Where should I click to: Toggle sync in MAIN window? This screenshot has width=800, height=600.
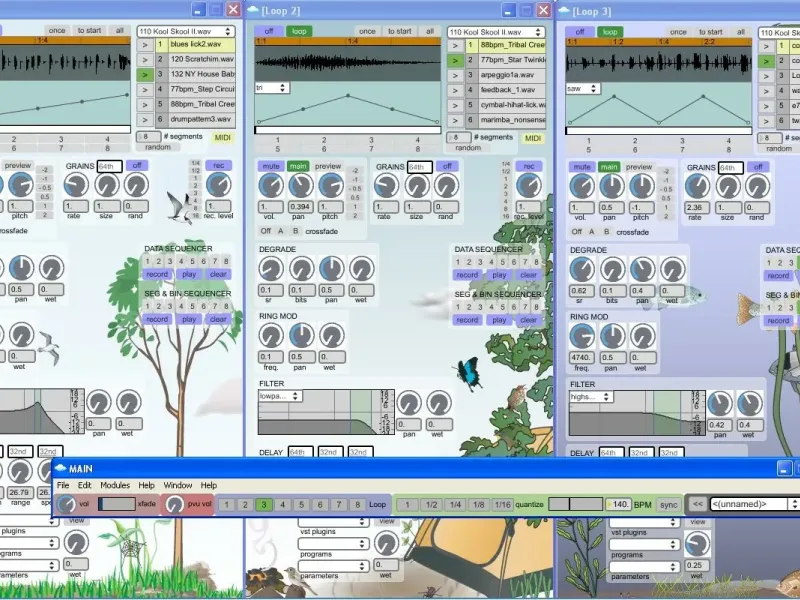[x=668, y=505]
